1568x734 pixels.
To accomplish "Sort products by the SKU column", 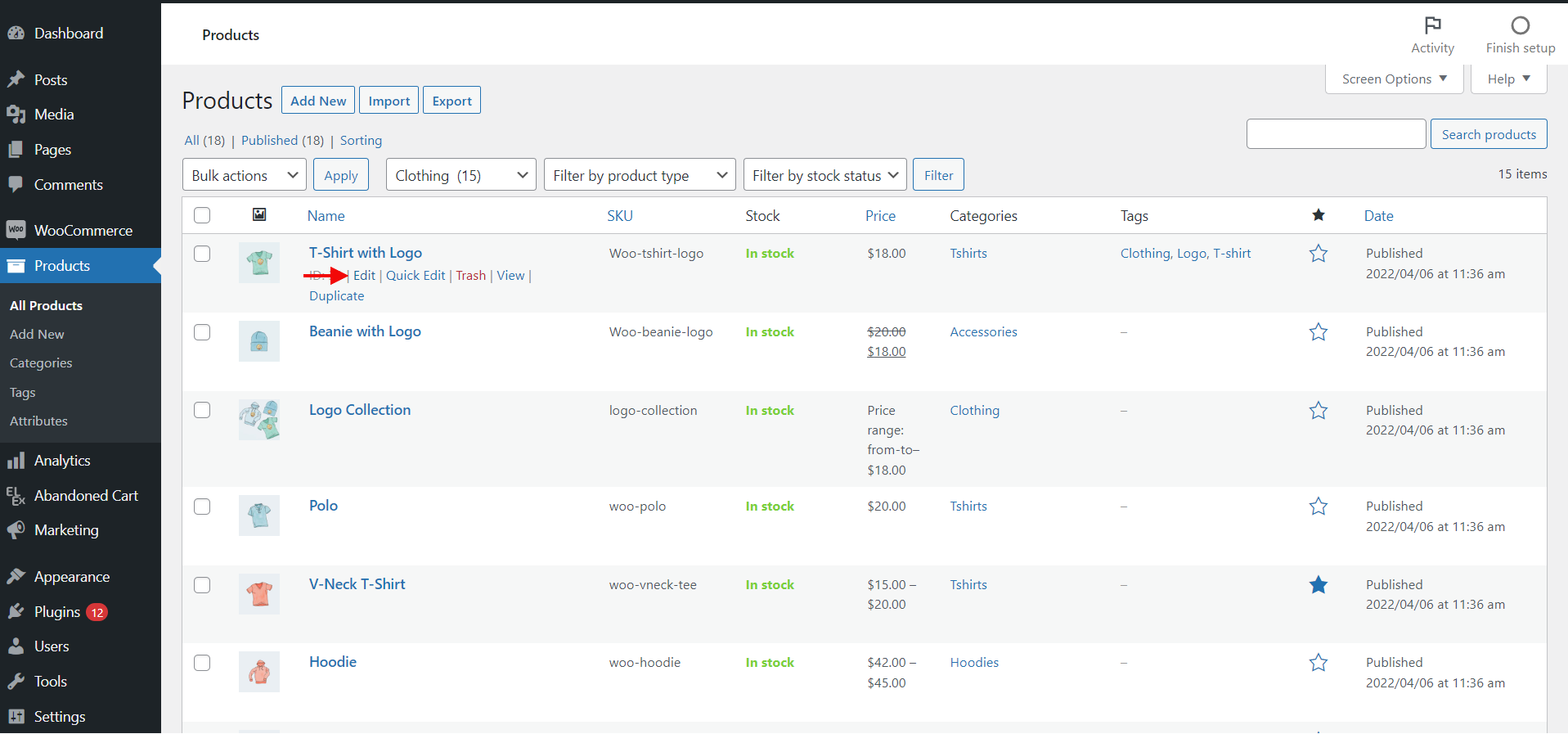I will (620, 216).
